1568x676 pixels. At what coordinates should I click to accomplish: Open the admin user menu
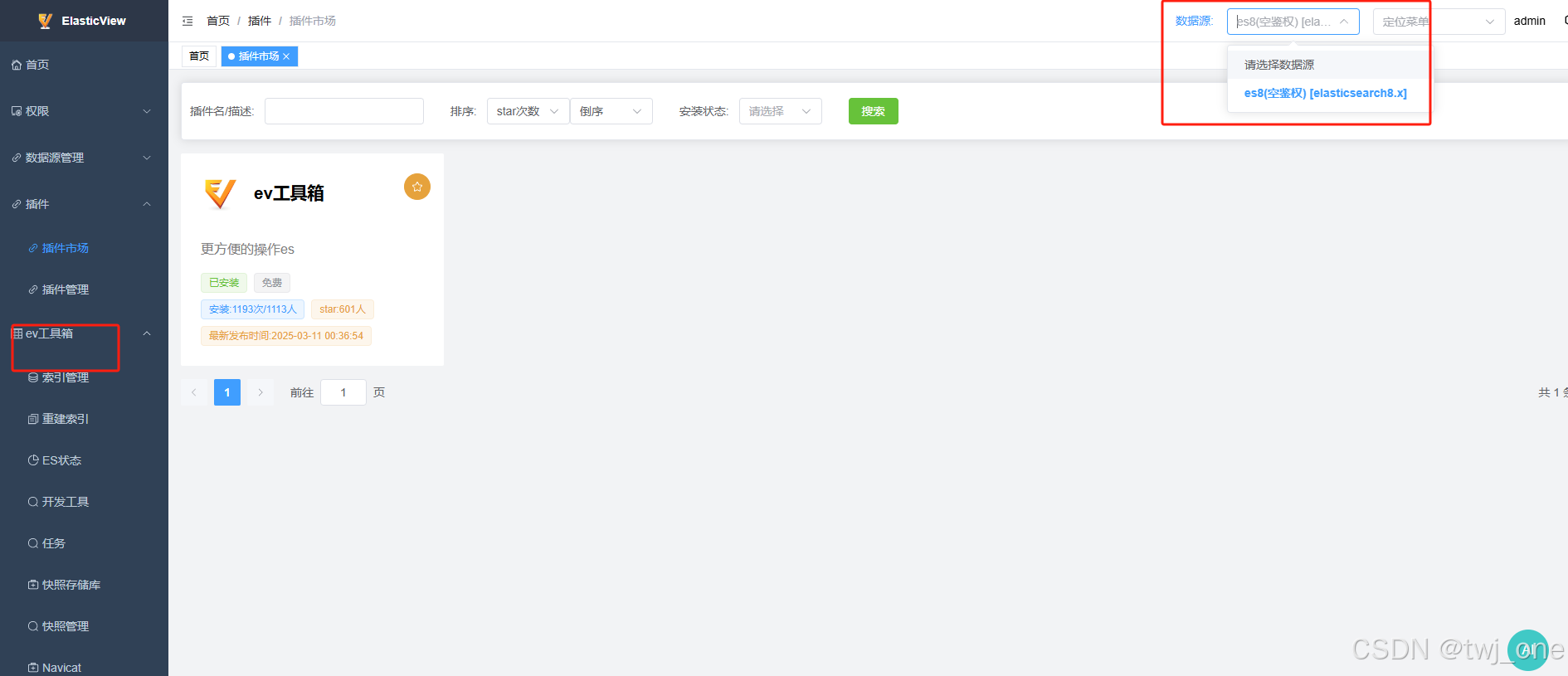(x=1530, y=21)
